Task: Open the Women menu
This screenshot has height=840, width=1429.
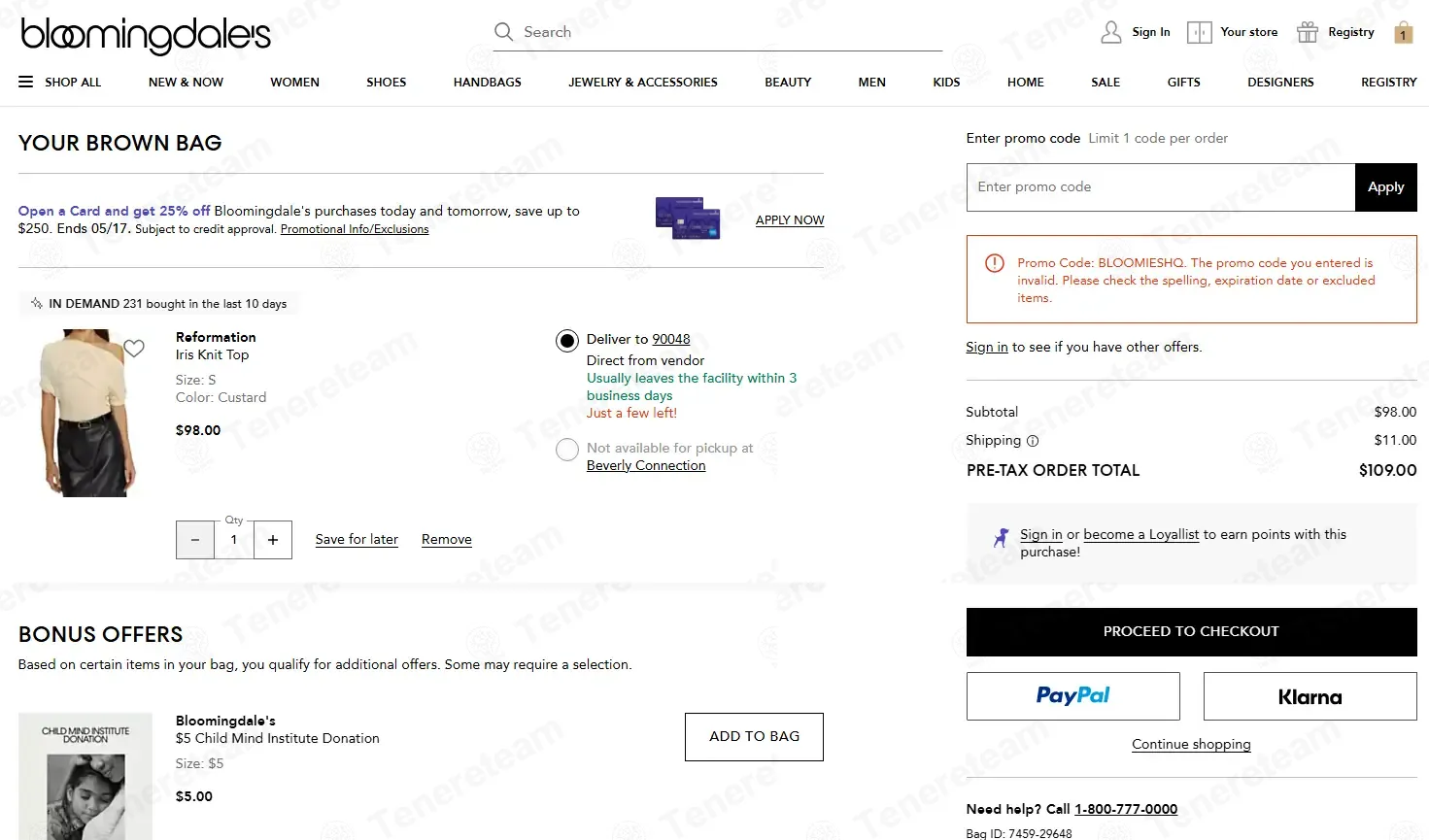Action: pyautogui.click(x=294, y=83)
